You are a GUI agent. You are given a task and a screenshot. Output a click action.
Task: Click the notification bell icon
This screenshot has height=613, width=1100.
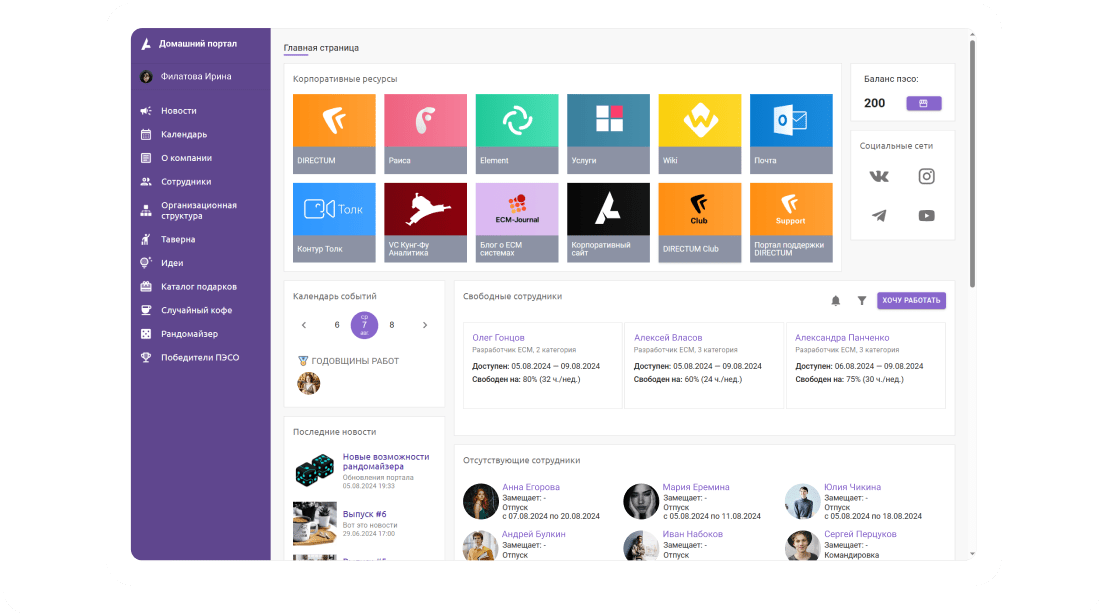tap(836, 300)
